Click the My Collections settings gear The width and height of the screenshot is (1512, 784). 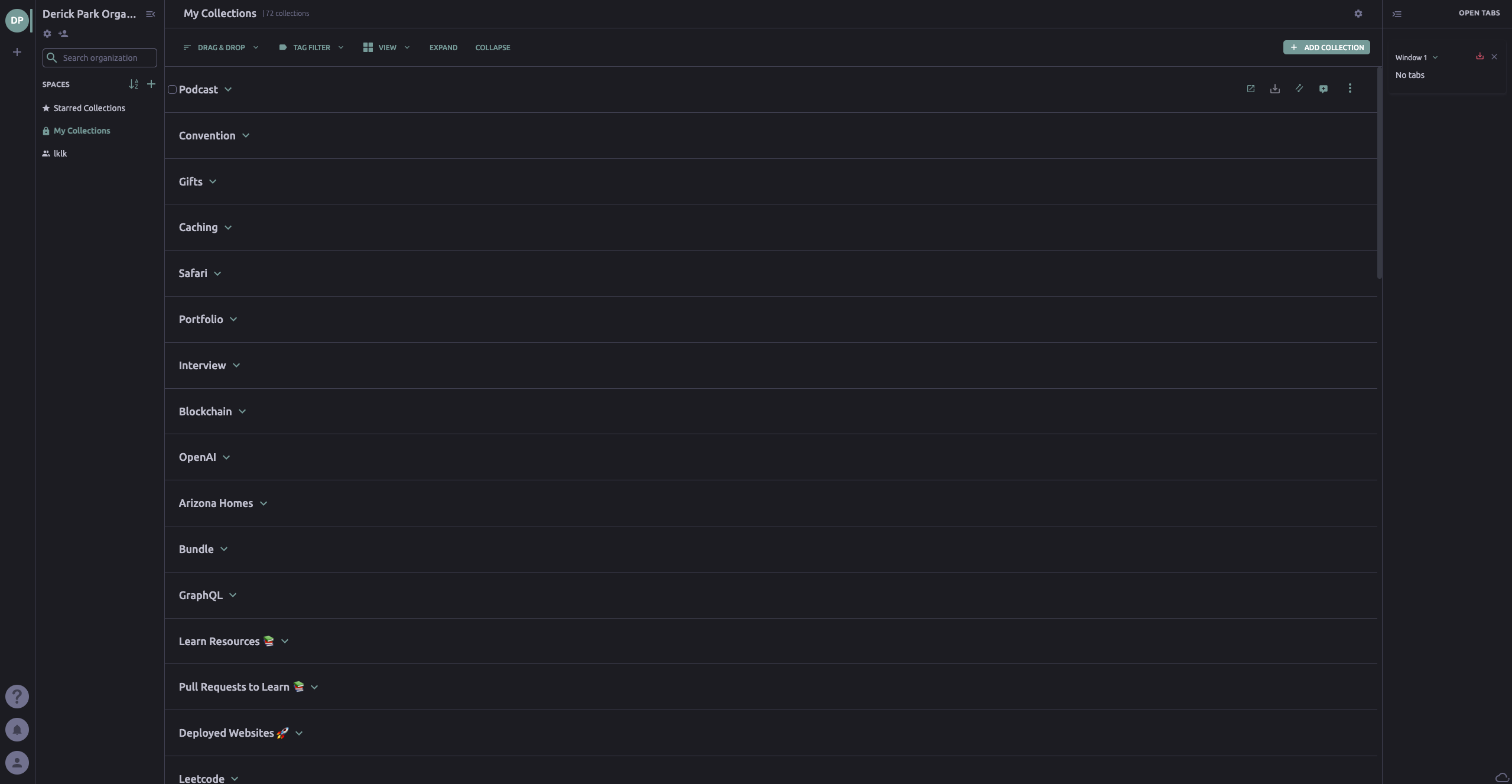[x=1358, y=14]
